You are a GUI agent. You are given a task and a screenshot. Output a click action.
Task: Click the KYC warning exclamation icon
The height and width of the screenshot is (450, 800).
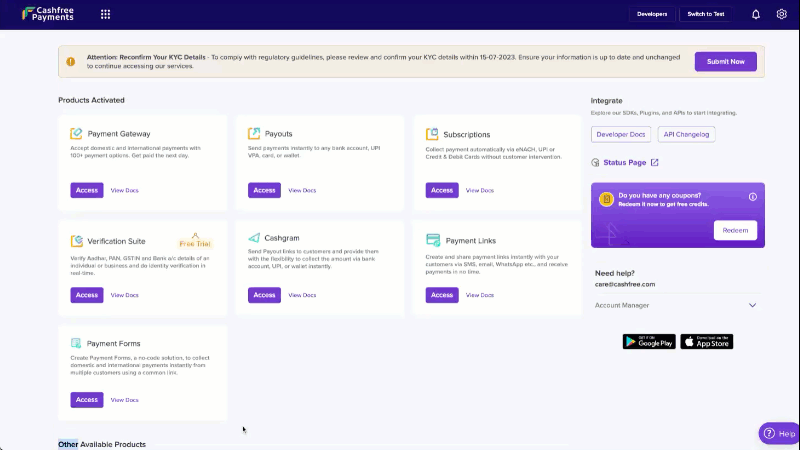tap(71, 62)
